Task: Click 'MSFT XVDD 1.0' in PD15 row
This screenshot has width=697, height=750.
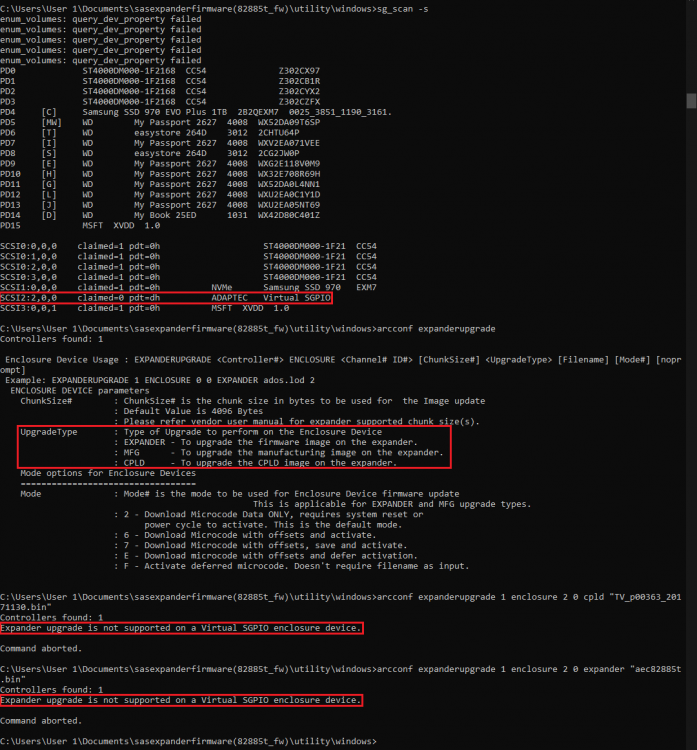Action: [x=121, y=226]
